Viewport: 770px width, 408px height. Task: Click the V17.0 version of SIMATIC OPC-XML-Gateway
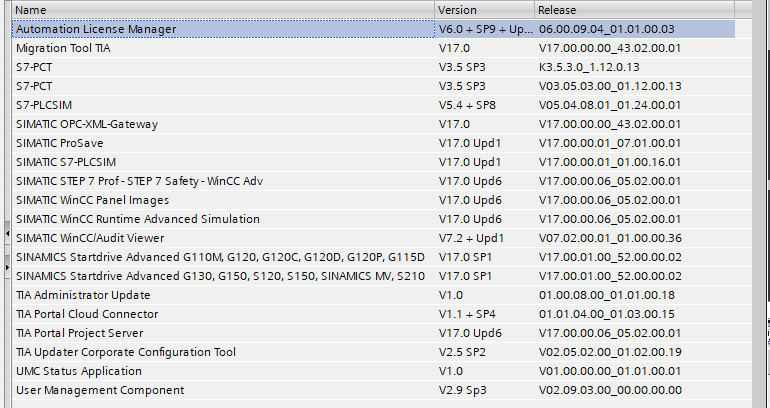point(454,124)
